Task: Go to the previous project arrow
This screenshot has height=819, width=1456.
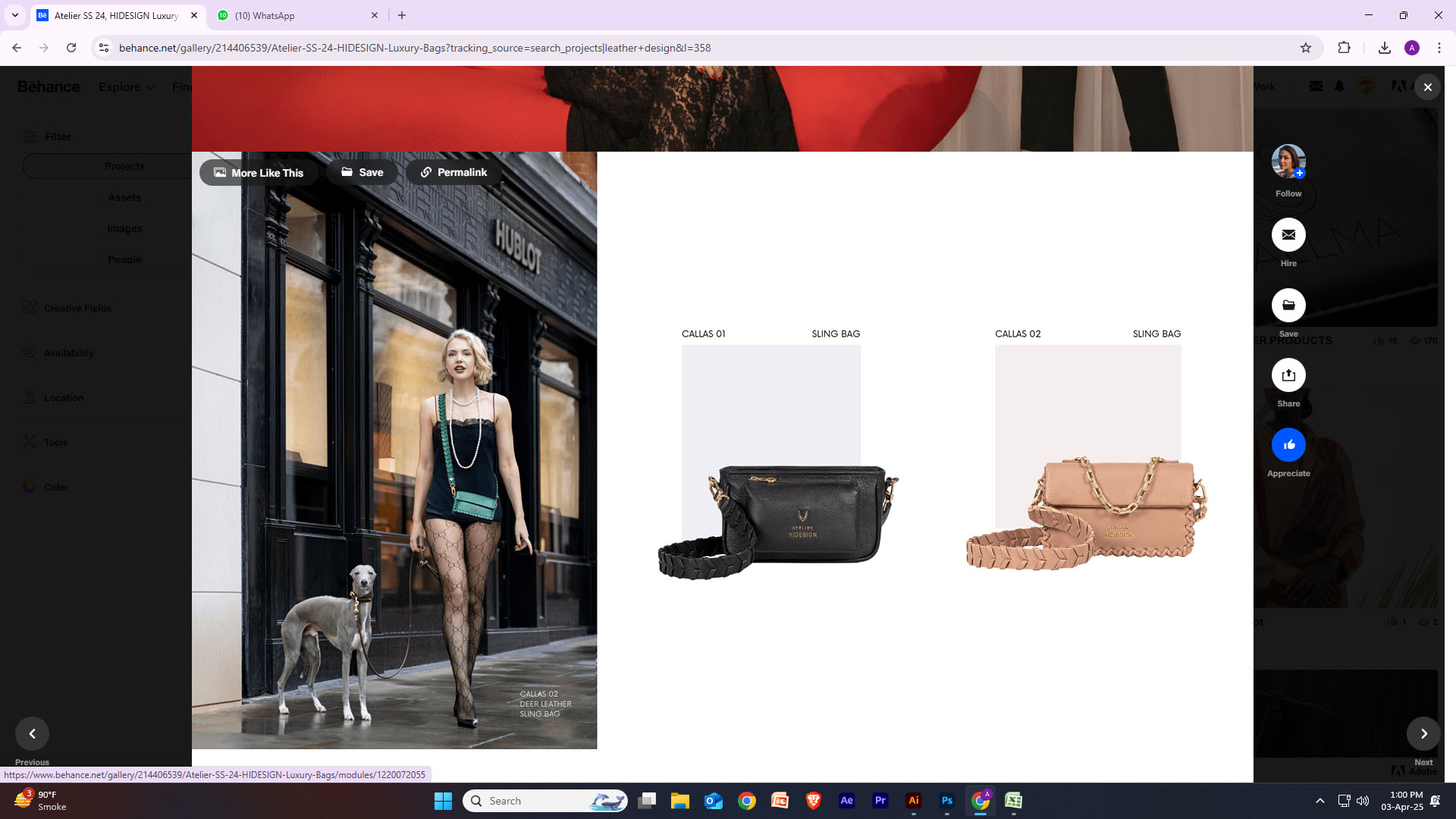Action: (32, 733)
